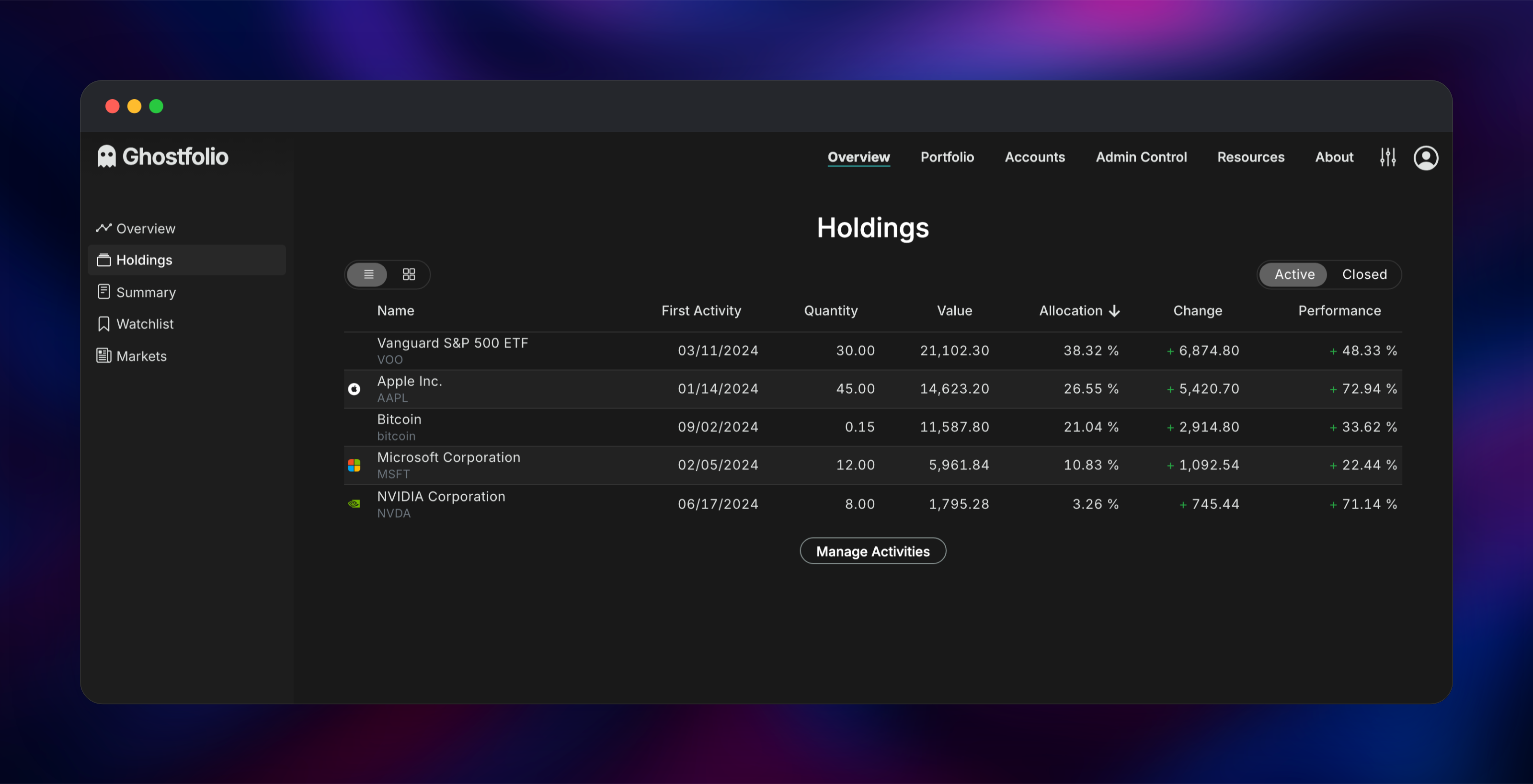This screenshot has width=1533, height=784.
Task: Click the quantity 0.15 for Bitcoin
Action: 860,427
